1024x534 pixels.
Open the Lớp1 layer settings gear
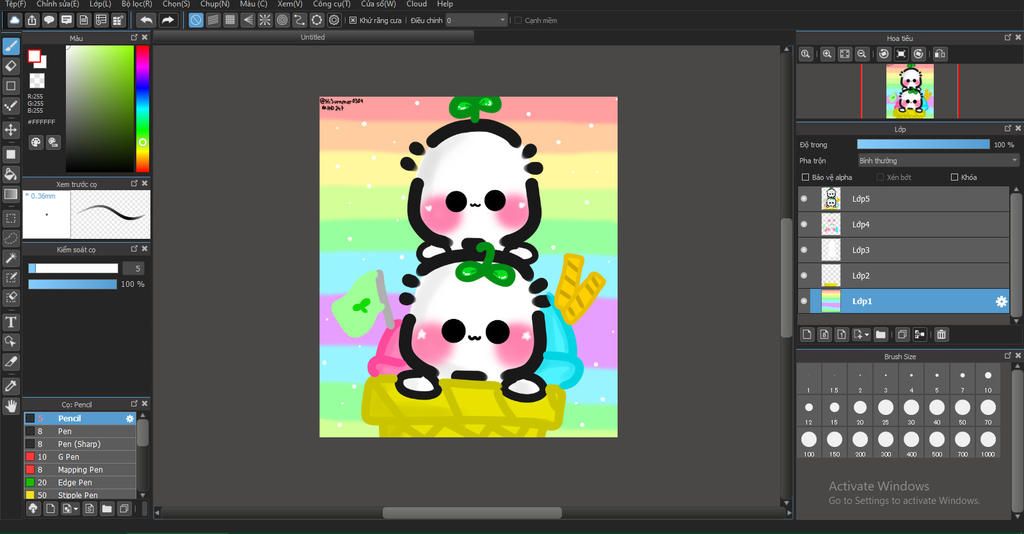click(1000, 301)
